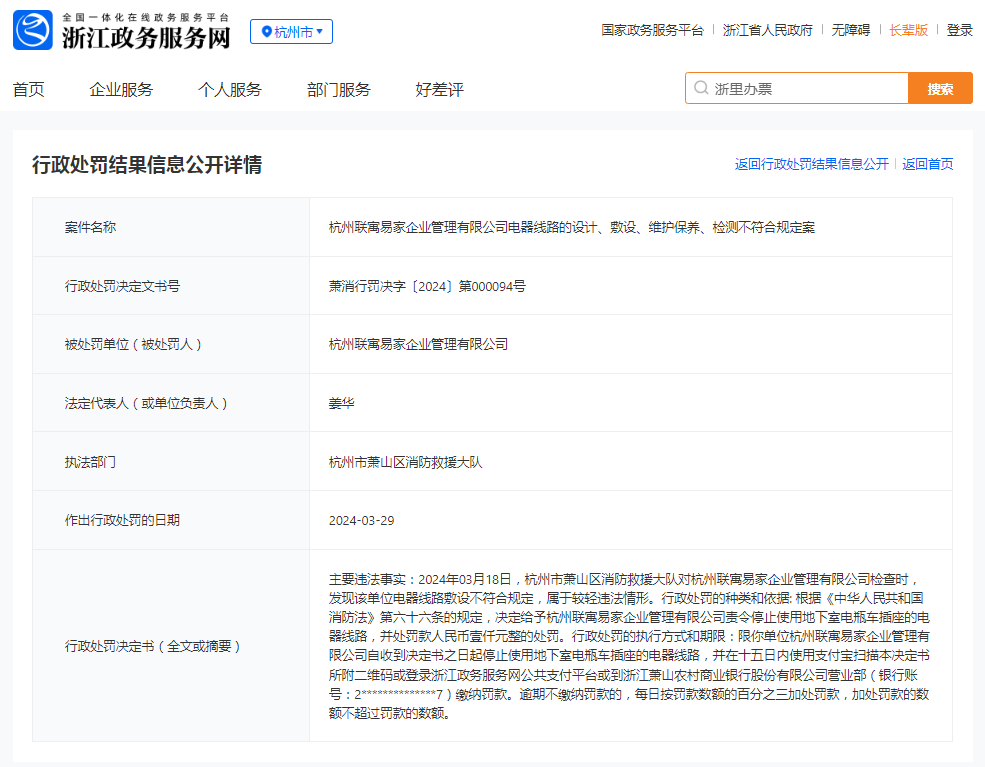Click the 执法部门 label
985x767 pixels.
pos(90,462)
